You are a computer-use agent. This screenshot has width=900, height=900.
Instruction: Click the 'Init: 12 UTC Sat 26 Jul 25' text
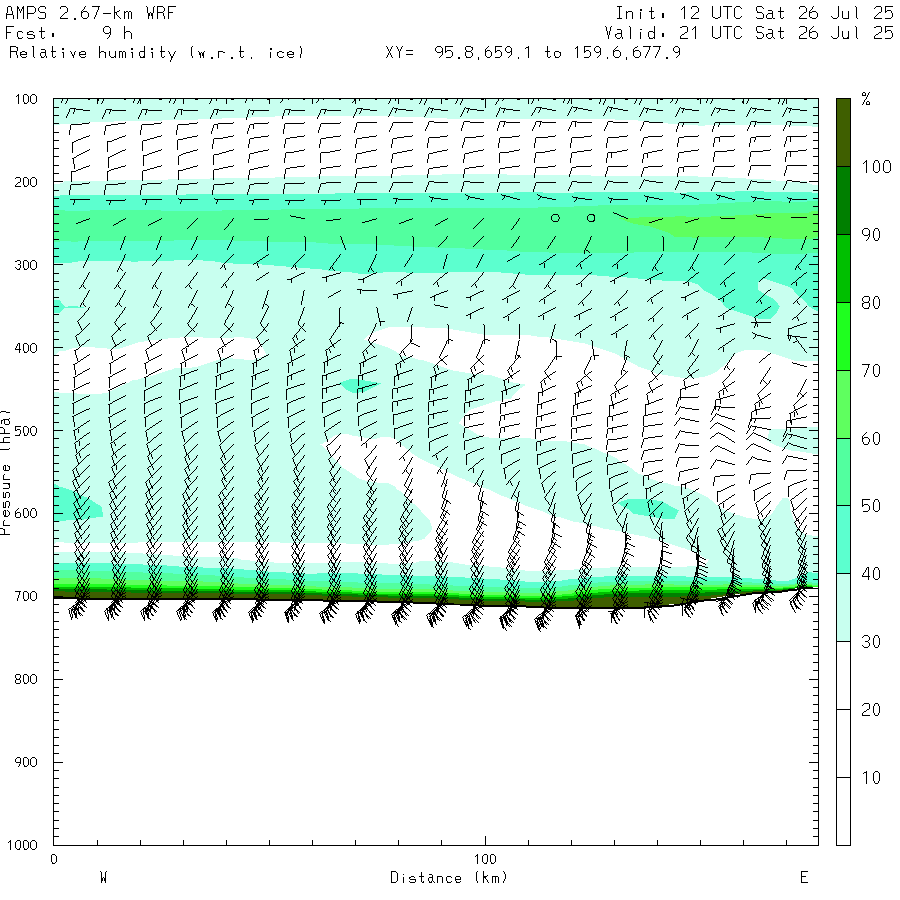pyautogui.click(x=754, y=13)
